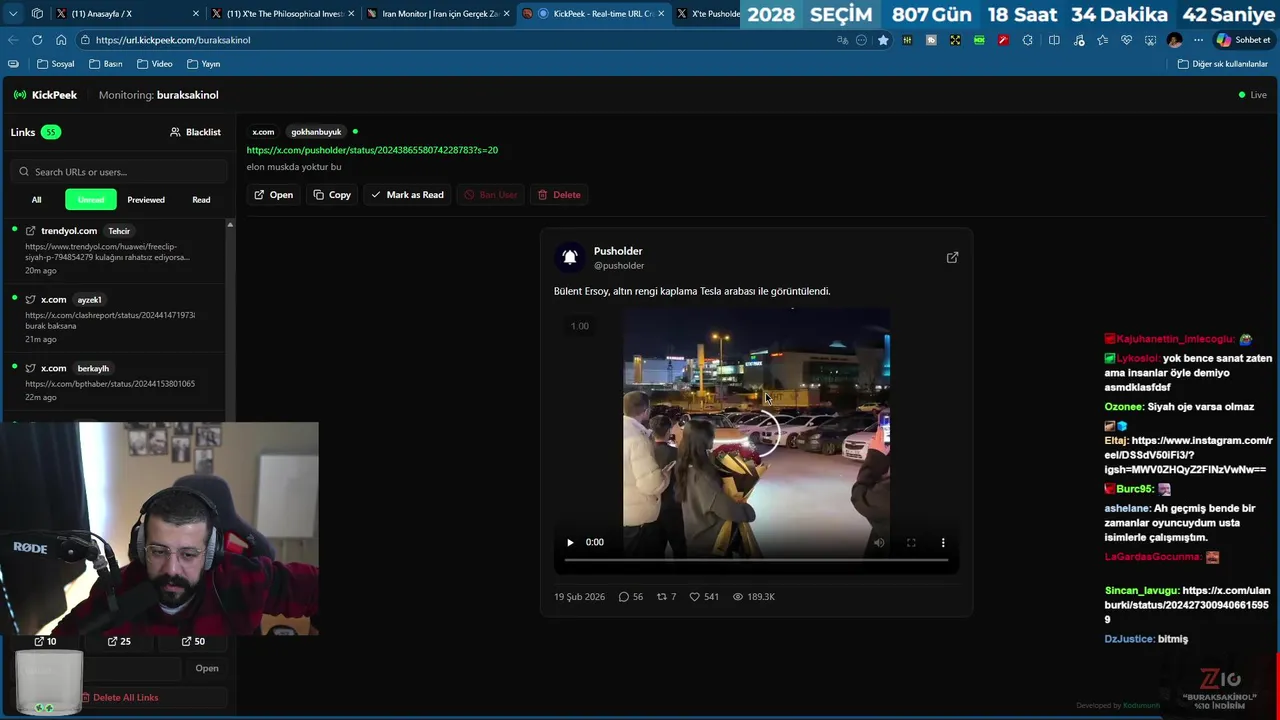Screen dimensions: 1280x720
Task: Go to browser home page
Action: 61,40
